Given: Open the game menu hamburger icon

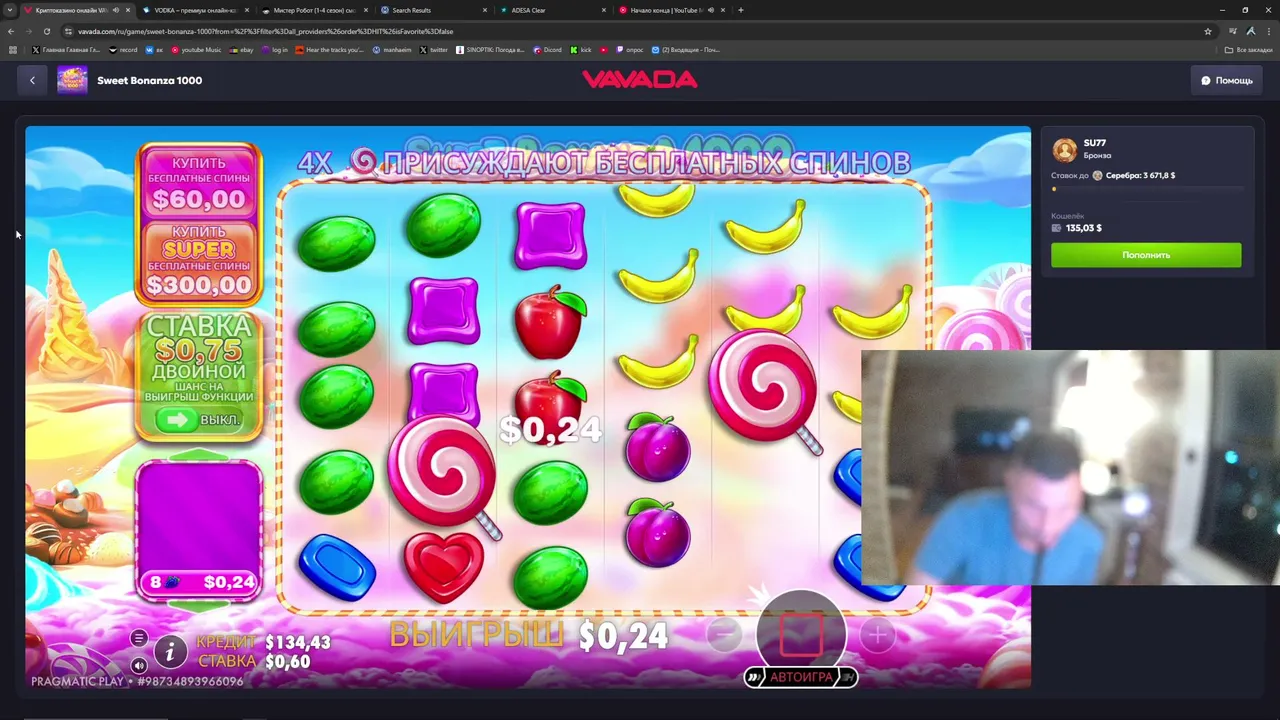Looking at the screenshot, I should coord(139,638).
